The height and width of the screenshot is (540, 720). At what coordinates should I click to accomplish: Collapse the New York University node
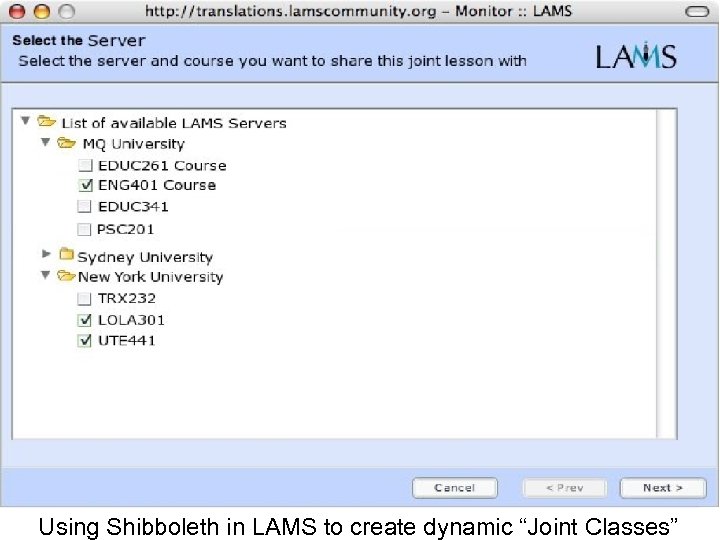click(x=45, y=275)
